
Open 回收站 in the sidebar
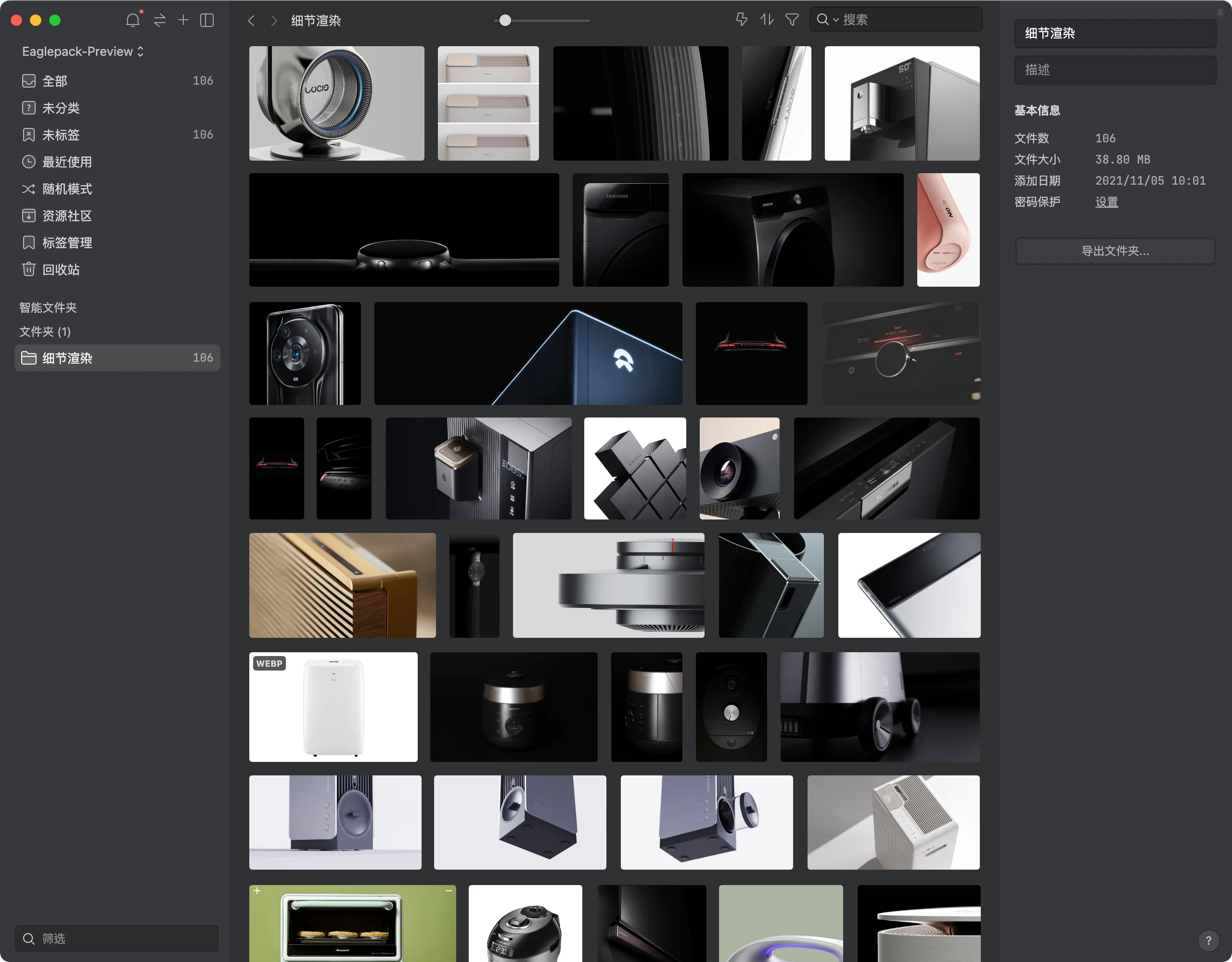pyautogui.click(x=117, y=269)
